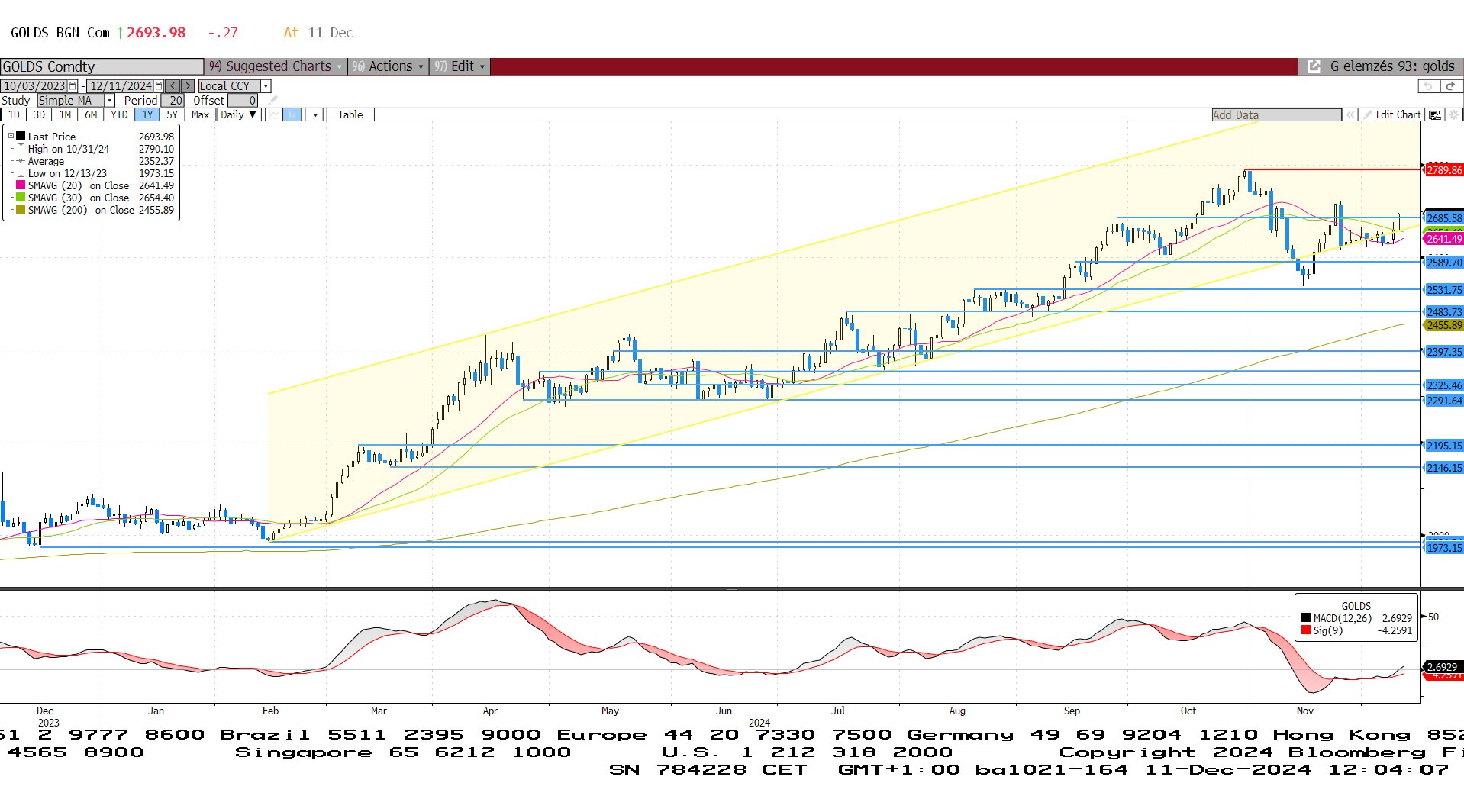Select the 2589.70 support level label
The width and height of the screenshot is (1464, 812).
click(x=1443, y=263)
